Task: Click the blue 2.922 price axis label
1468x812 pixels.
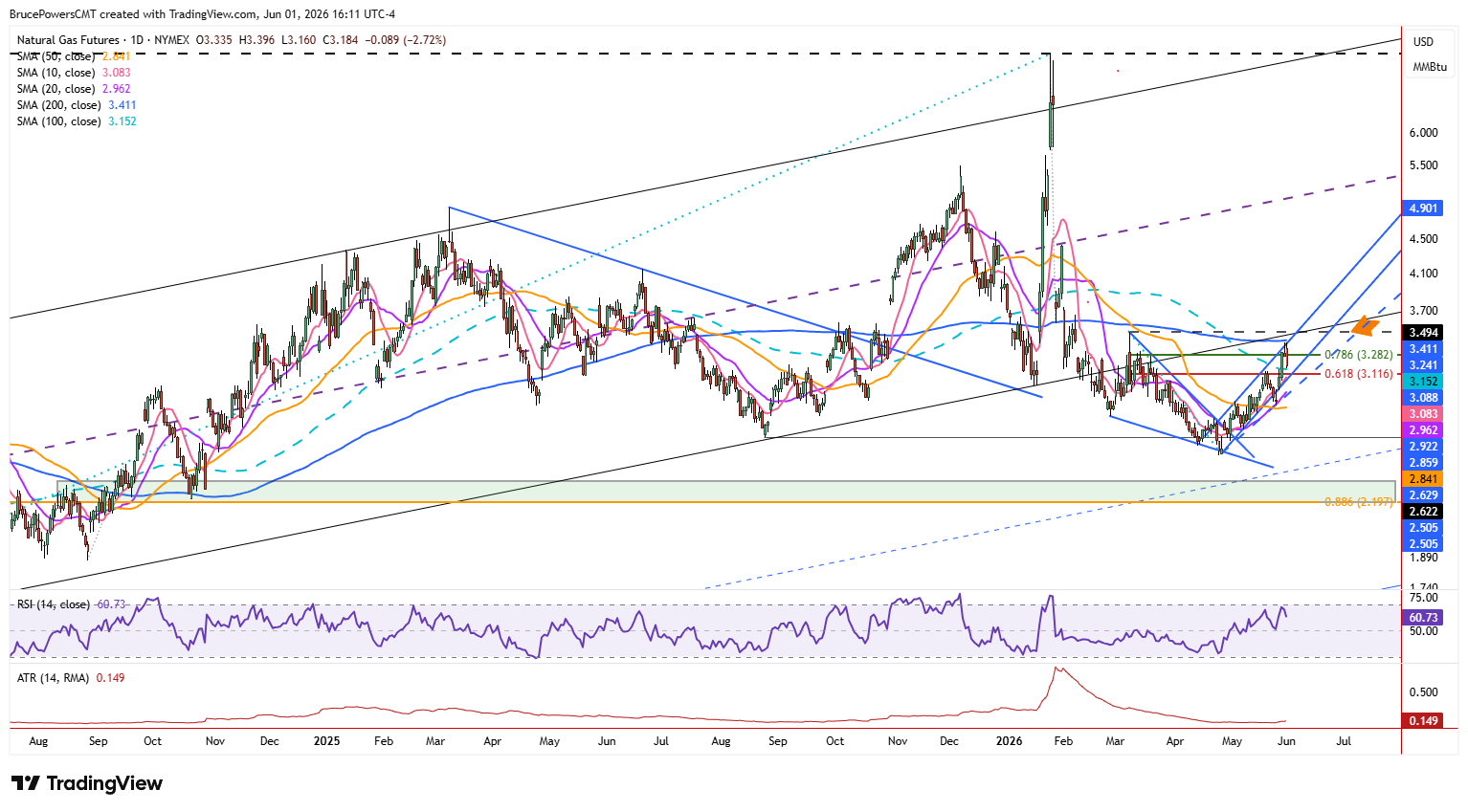Action: 1423,447
